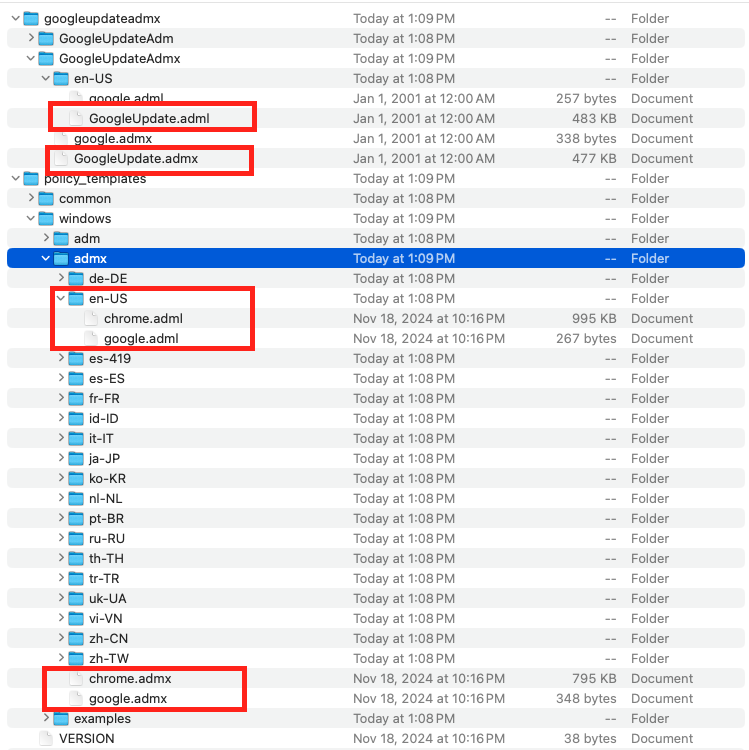Image resolution: width=749 pixels, height=750 pixels.
Task: Click the fr-FR folder icon
Action: pos(76,399)
